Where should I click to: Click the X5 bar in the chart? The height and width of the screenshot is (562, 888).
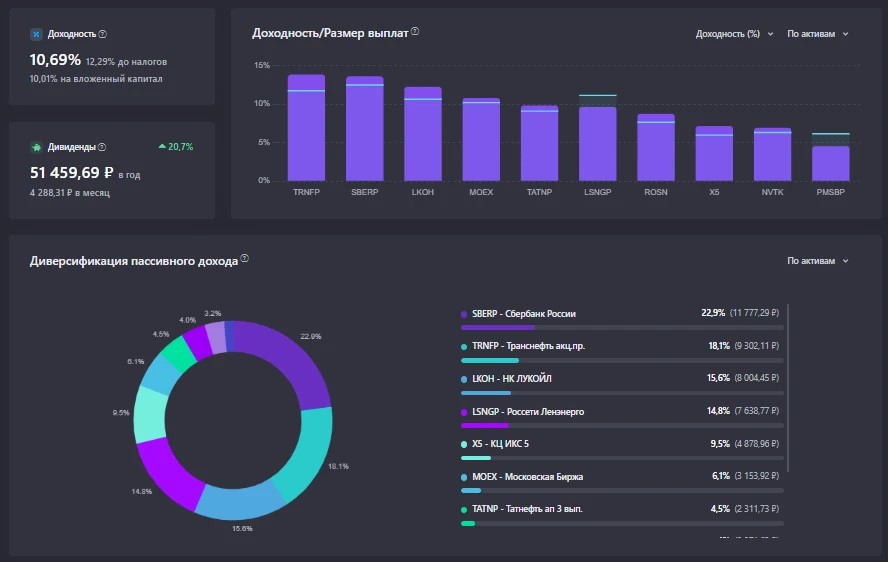click(x=714, y=154)
